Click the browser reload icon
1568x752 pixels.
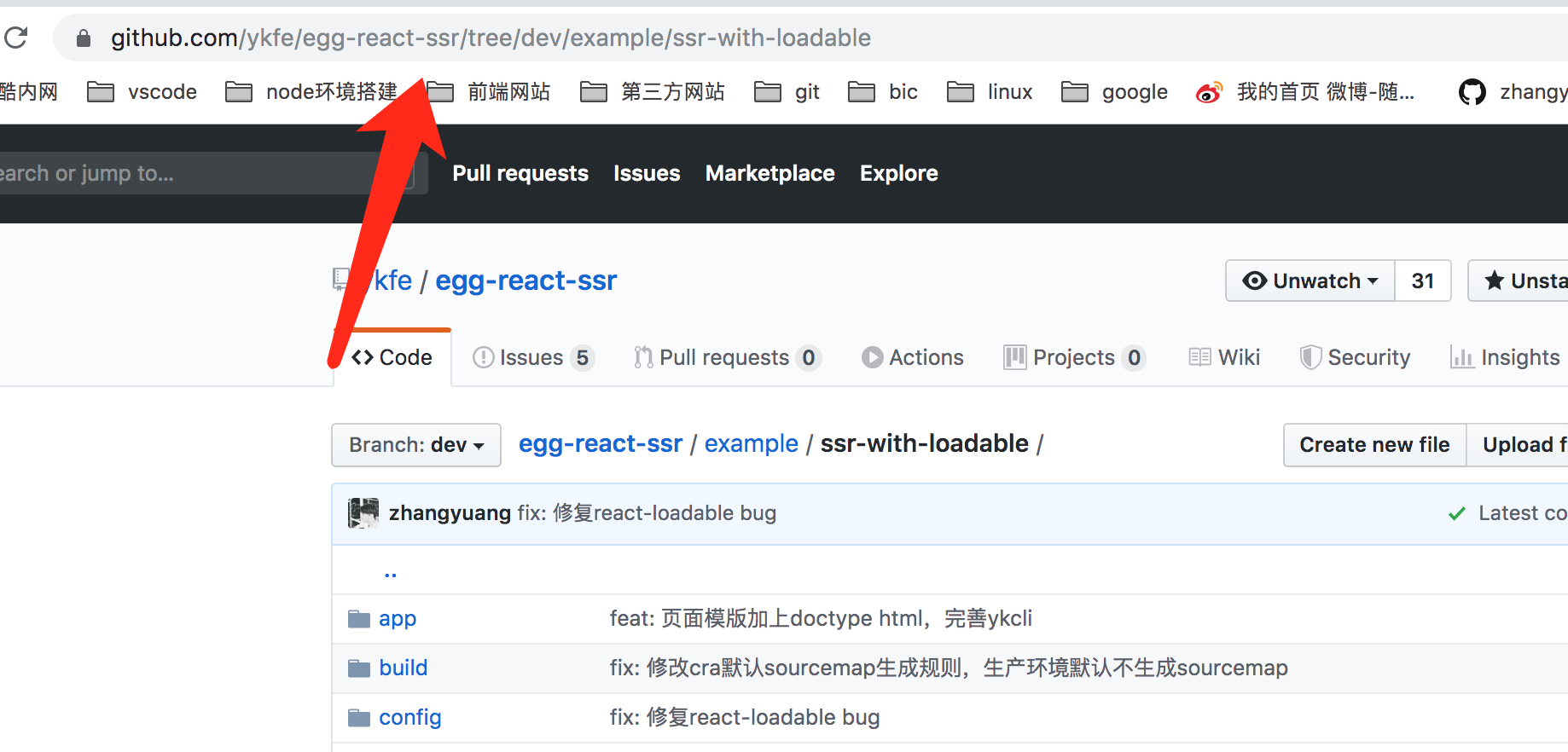pyautogui.click(x=15, y=38)
